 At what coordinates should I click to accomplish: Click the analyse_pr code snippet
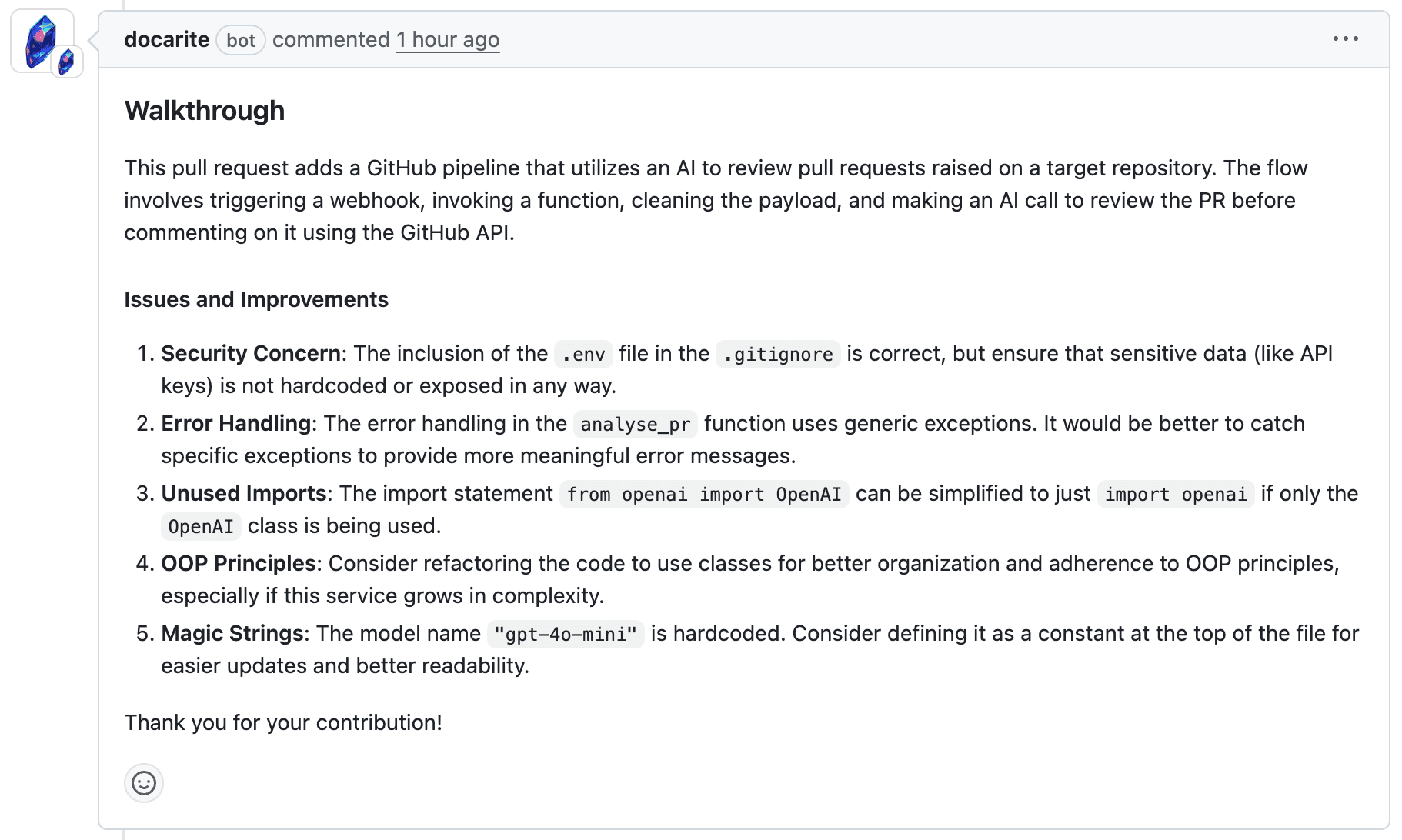(x=634, y=424)
